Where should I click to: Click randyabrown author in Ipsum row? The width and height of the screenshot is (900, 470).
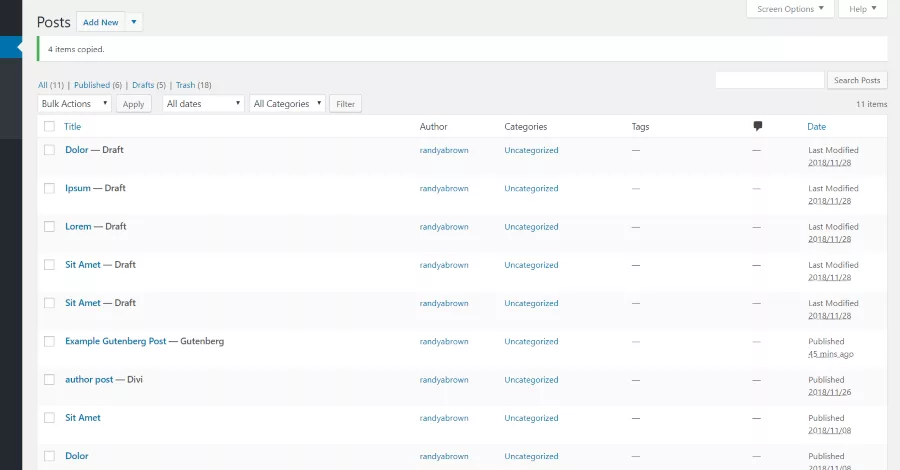click(x=444, y=189)
